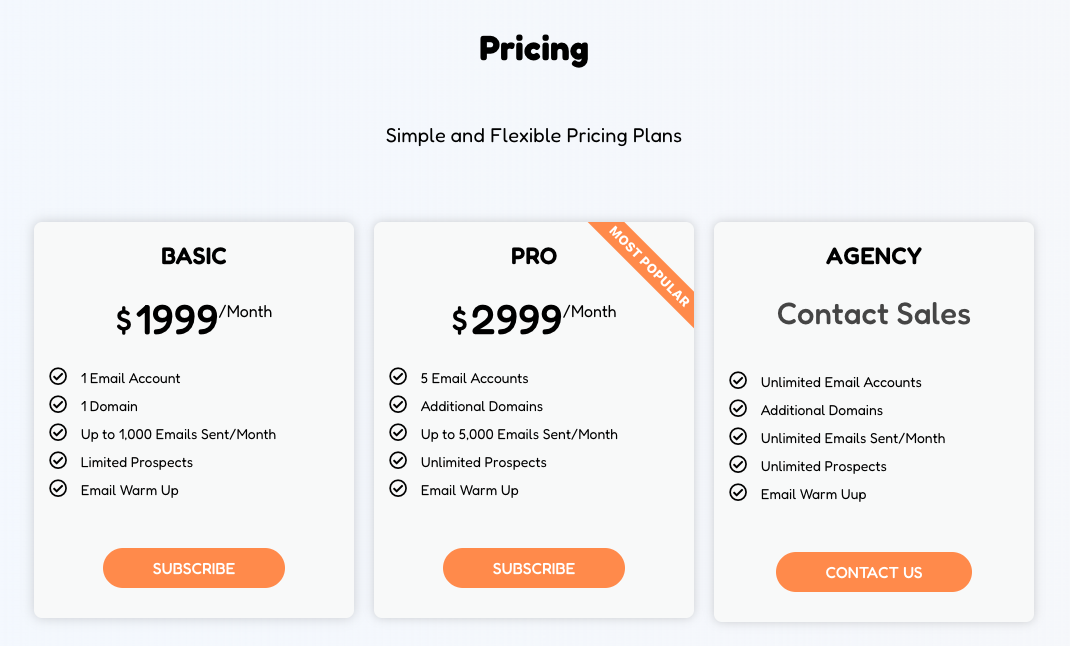Viewport: 1070px width, 646px height.
Task: Click the "Contact Sales" text in Agency card
Action: (x=873, y=314)
